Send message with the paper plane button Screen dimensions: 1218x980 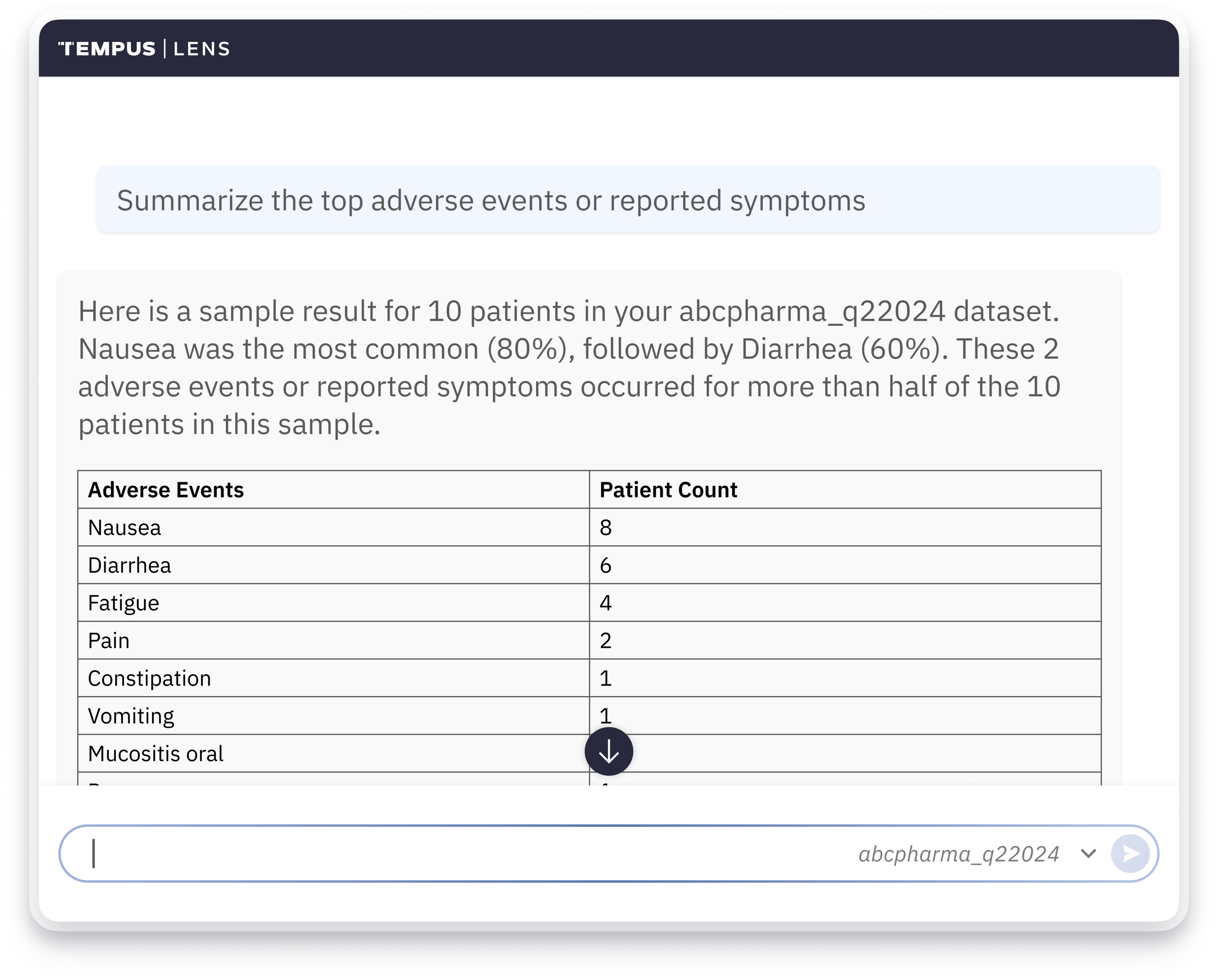1130,853
